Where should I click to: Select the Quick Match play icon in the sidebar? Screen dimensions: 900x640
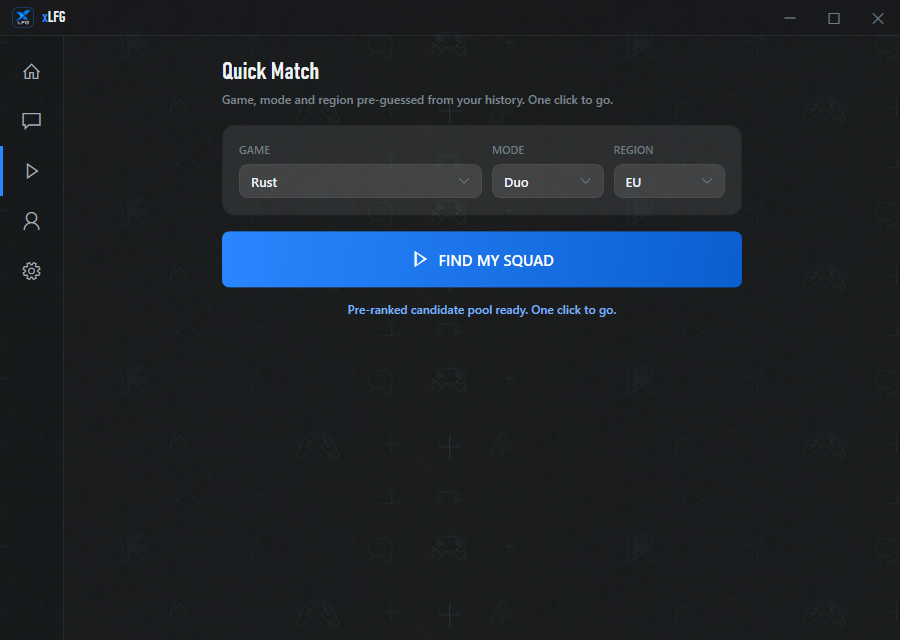pyautogui.click(x=32, y=171)
